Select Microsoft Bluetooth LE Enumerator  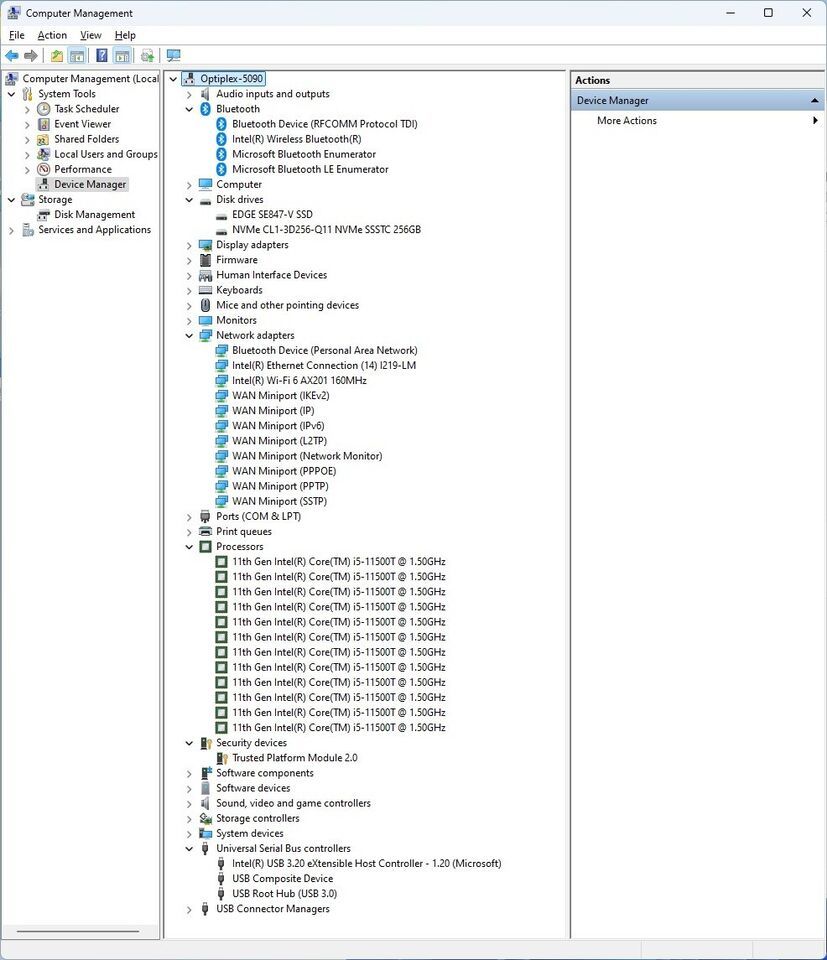[x=310, y=170]
